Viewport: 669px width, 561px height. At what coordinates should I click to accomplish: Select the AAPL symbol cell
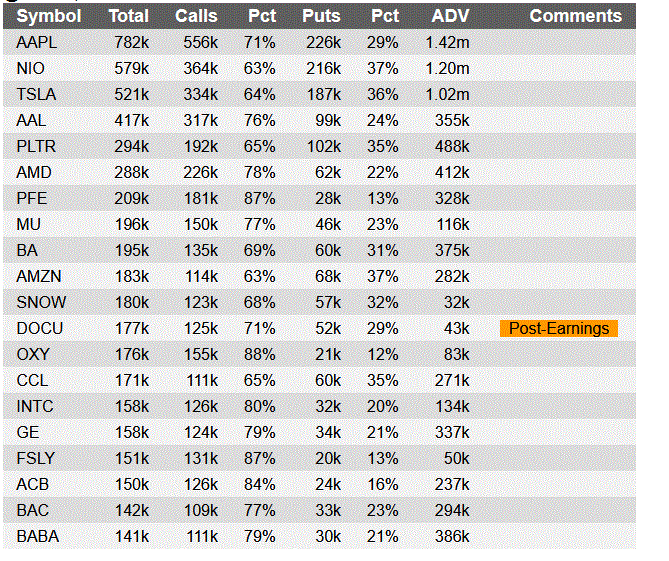click(37, 42)
